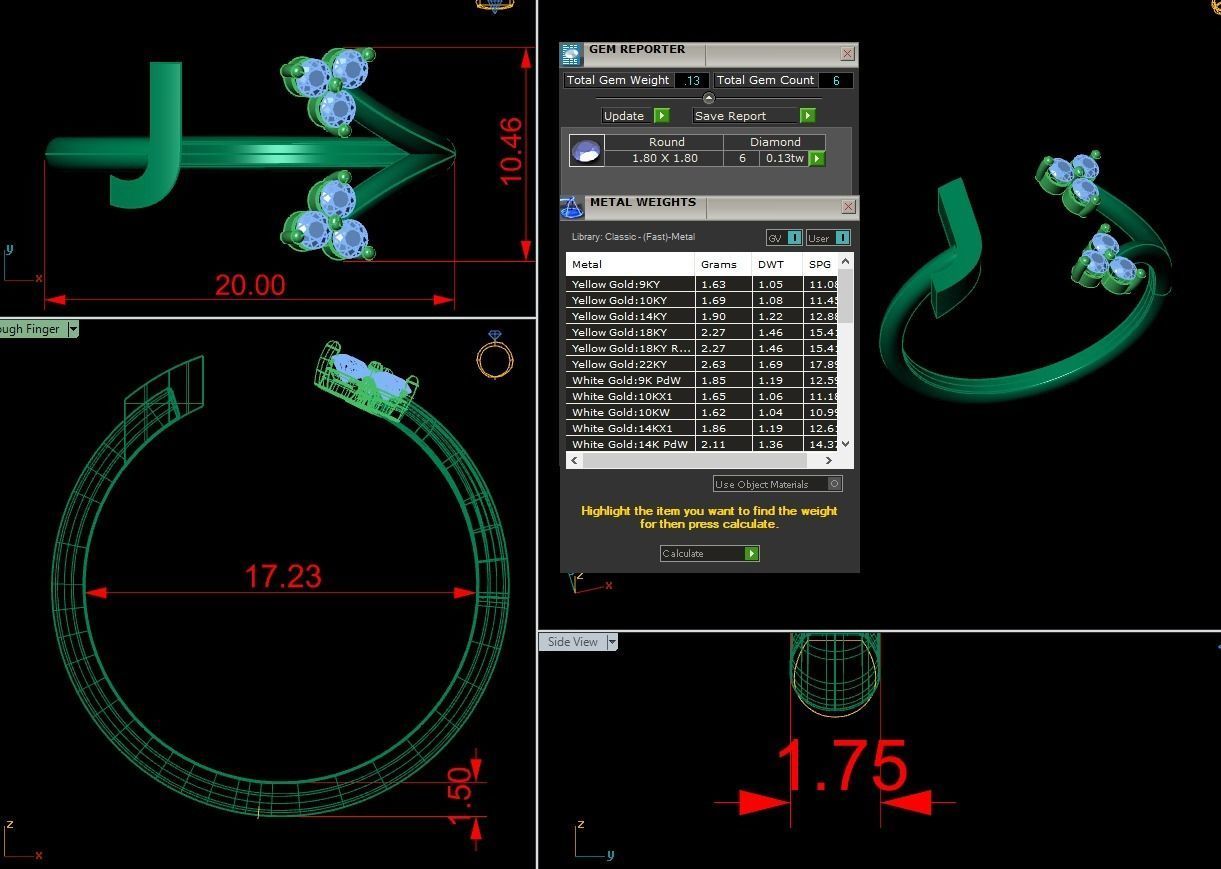
Task: Close the Gem Reporter panel
Action: tap(847, 54)
